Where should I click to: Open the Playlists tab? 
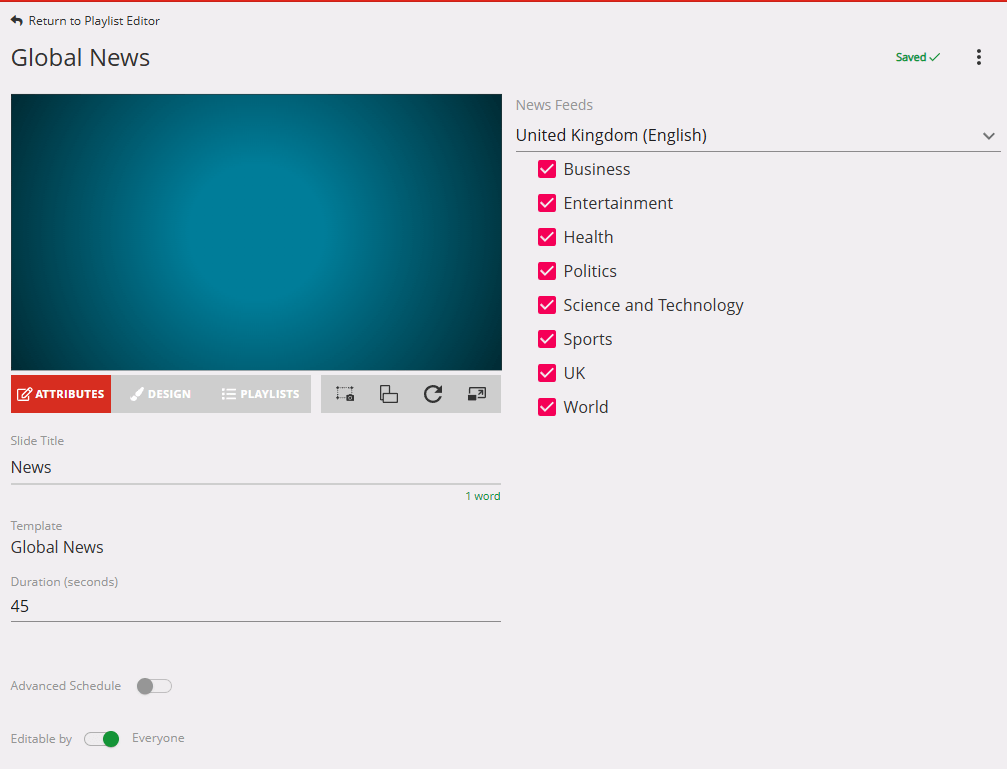(260, 394)
